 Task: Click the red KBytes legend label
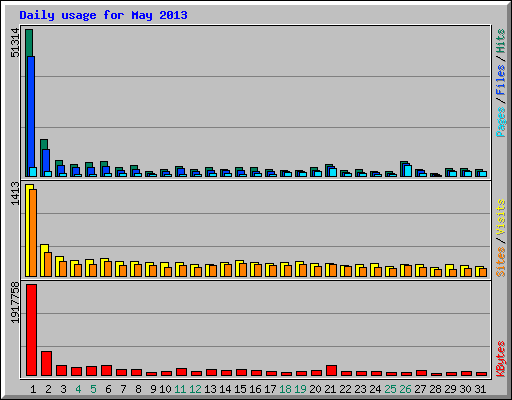click(500, 359)
